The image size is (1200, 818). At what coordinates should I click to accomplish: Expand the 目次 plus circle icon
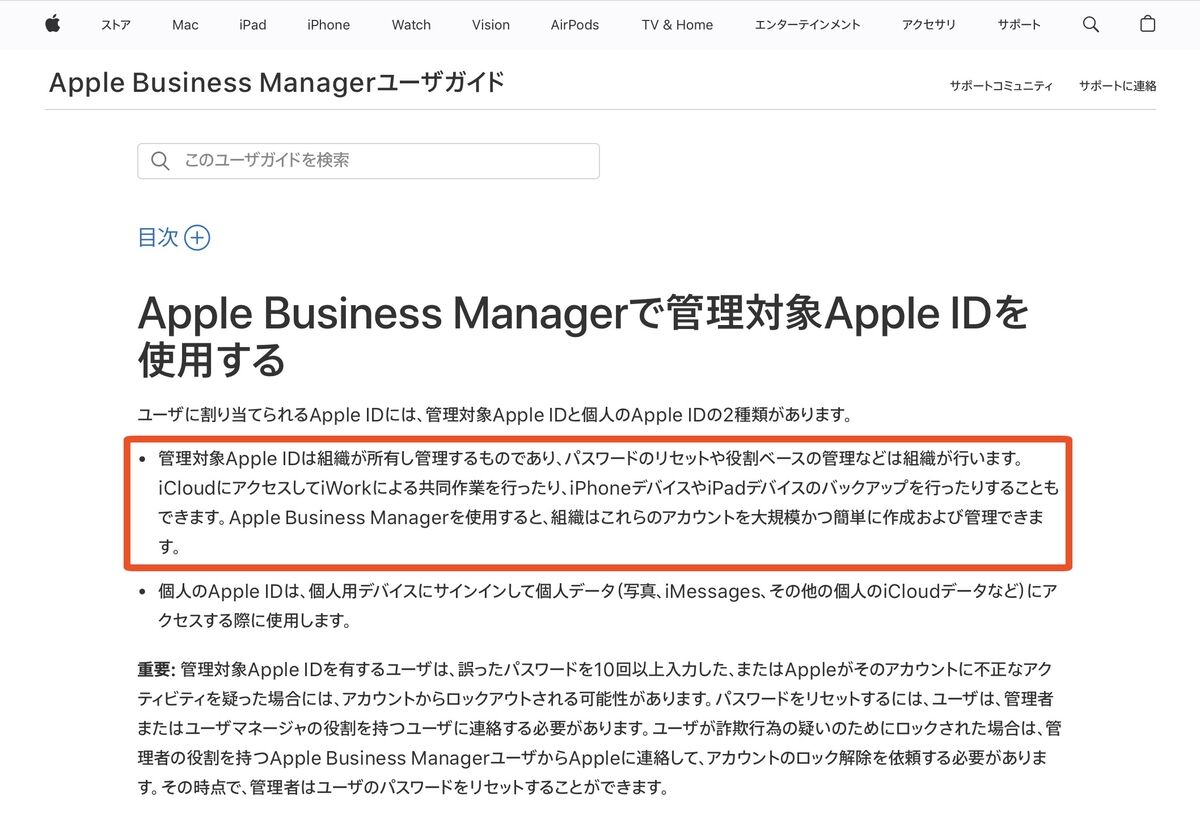click(x=197, y=238)
